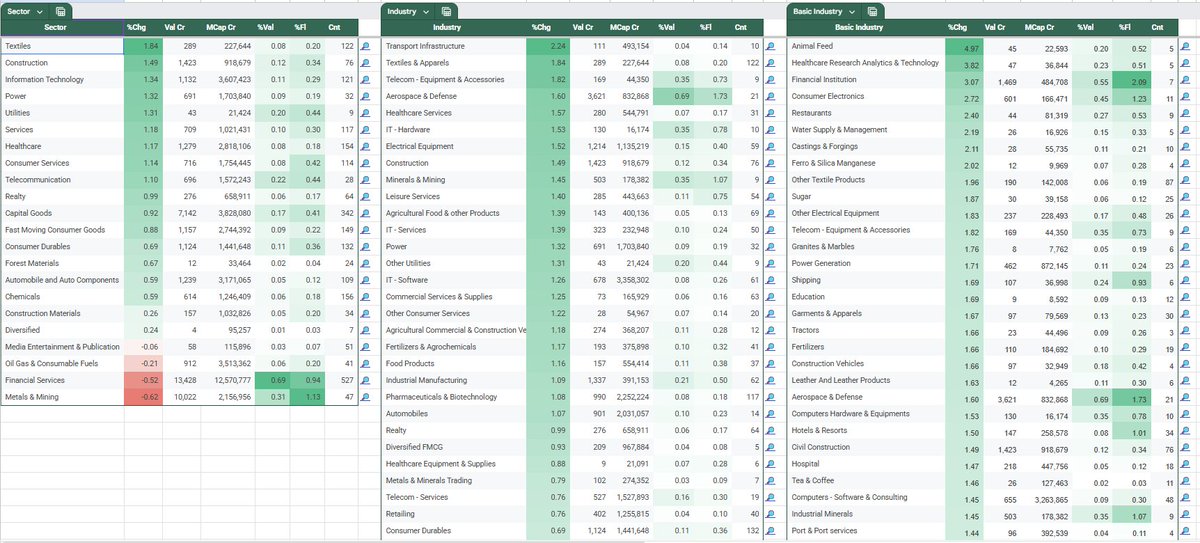
Task: Select Textiles & Apparels industry cell
Action: point(455,63)
